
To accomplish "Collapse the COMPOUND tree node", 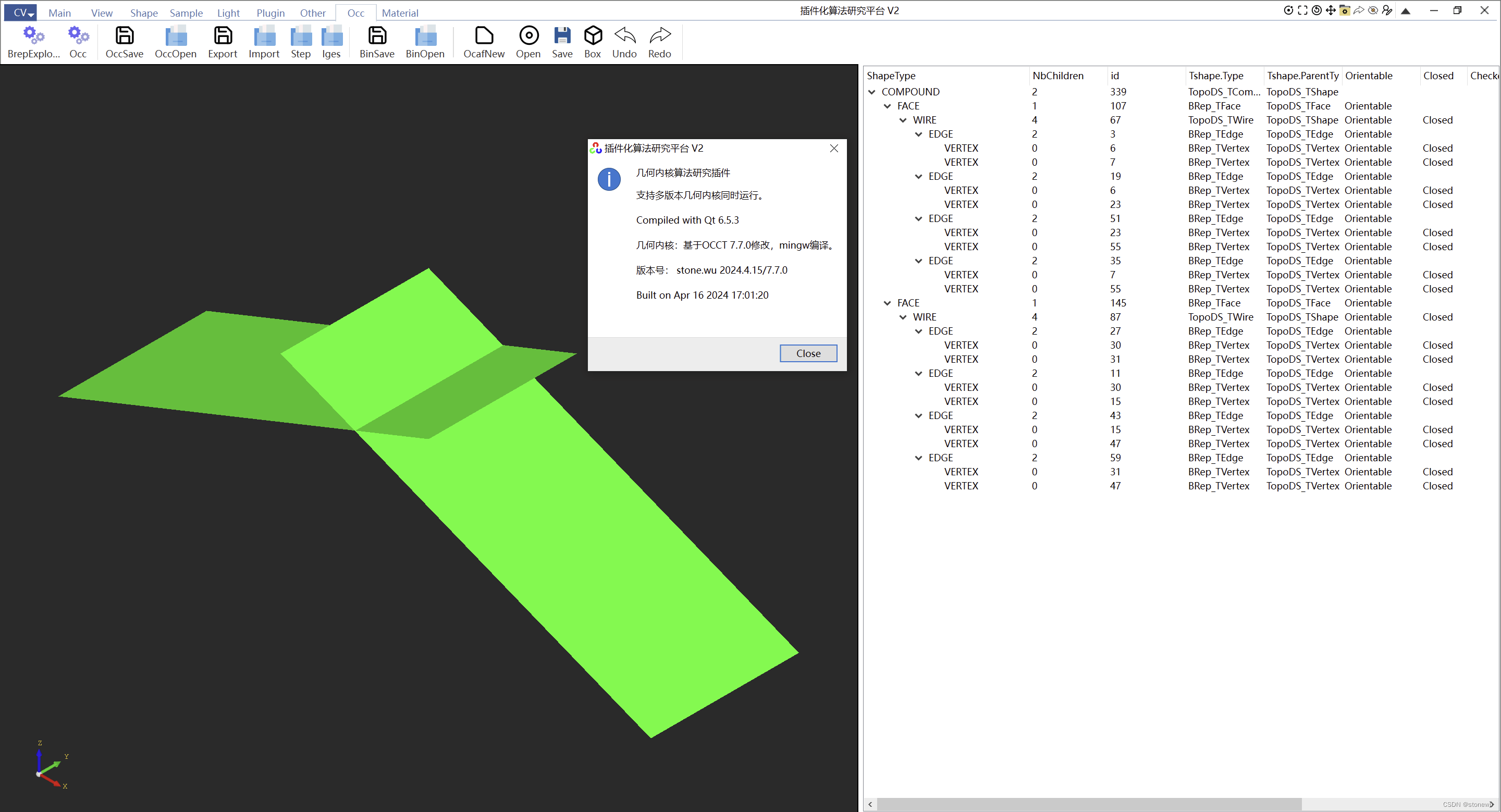I will [872, 91].
